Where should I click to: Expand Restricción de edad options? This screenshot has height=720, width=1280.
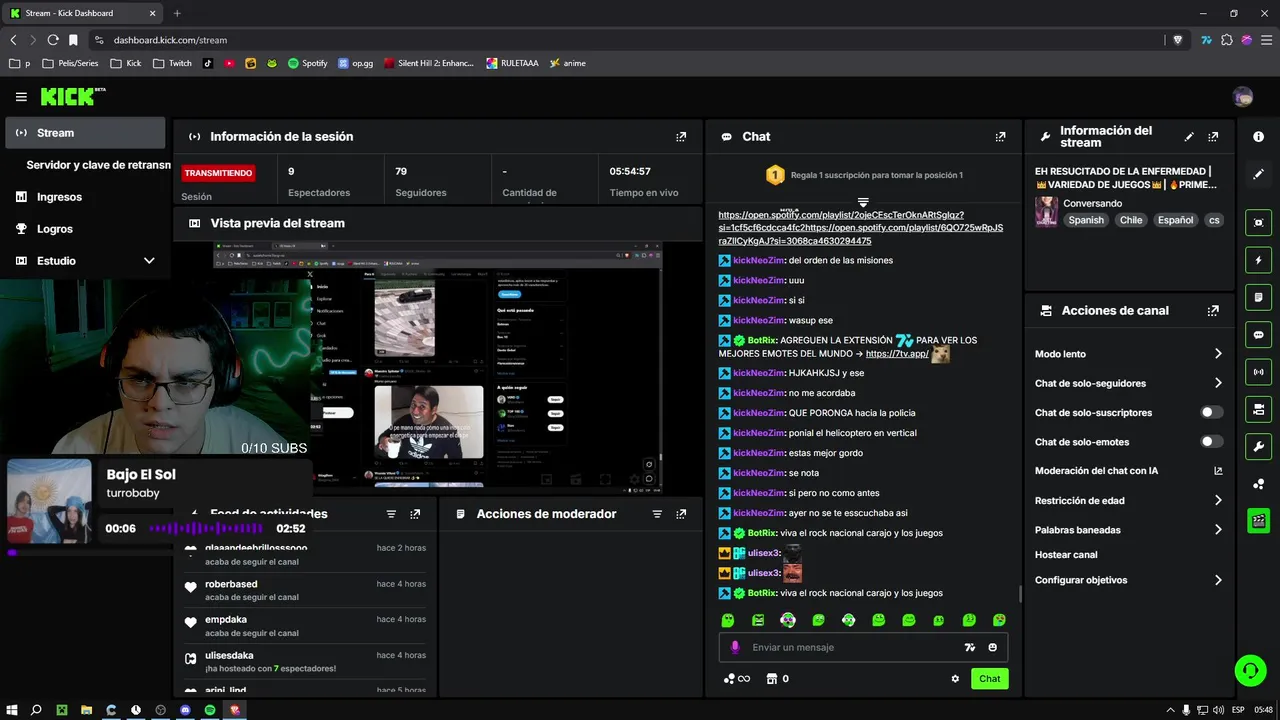pyautogui.click(x=1218, y=500)
